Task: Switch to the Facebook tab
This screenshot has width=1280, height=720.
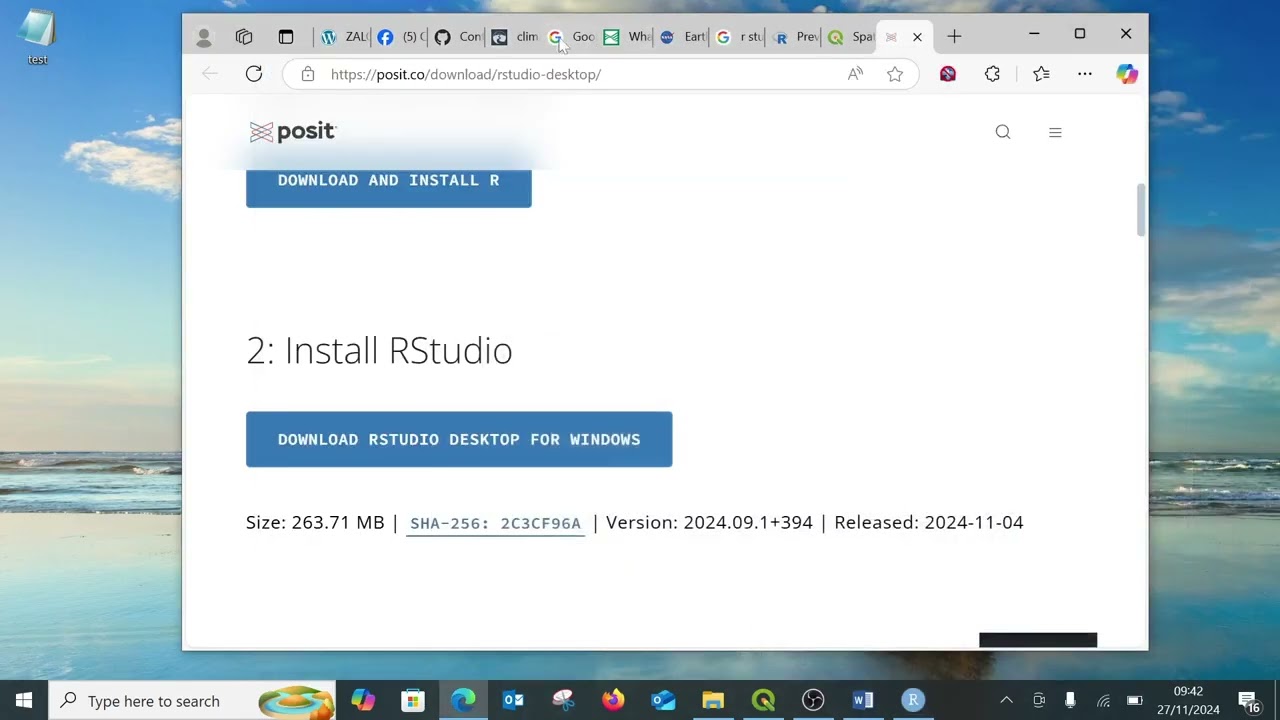Action: 400,37
